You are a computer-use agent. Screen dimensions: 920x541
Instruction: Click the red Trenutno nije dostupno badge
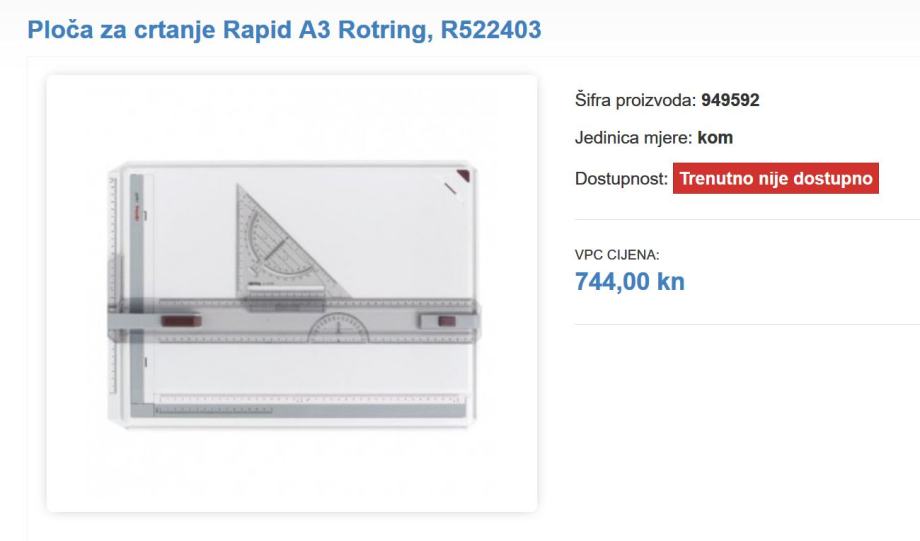pyautogui.click(x=776, y=178)
